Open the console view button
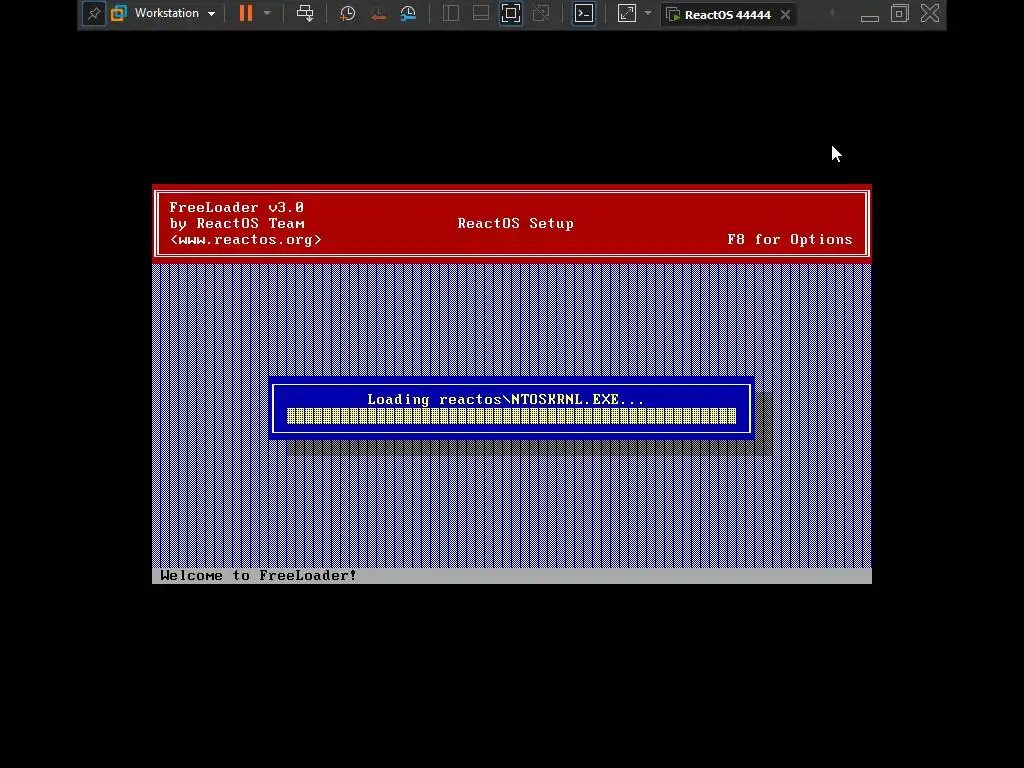The width and height of the screenshot is (1024, 768). tap(584, 13)
